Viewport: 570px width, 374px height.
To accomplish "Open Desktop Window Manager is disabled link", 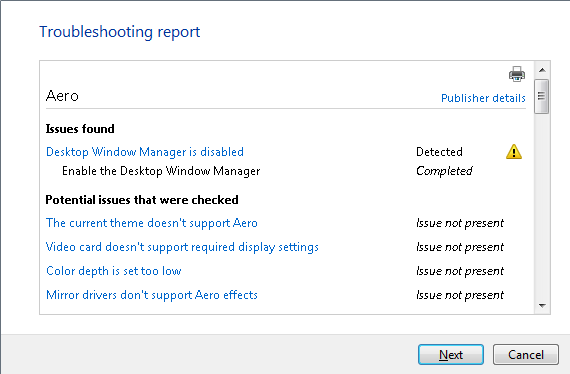I will click(145, 152).
